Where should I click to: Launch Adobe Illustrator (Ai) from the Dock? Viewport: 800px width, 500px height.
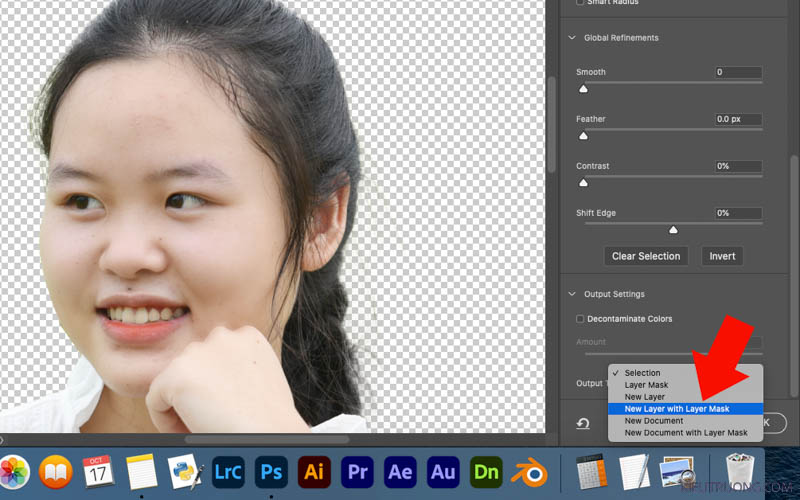pos(314,472)
